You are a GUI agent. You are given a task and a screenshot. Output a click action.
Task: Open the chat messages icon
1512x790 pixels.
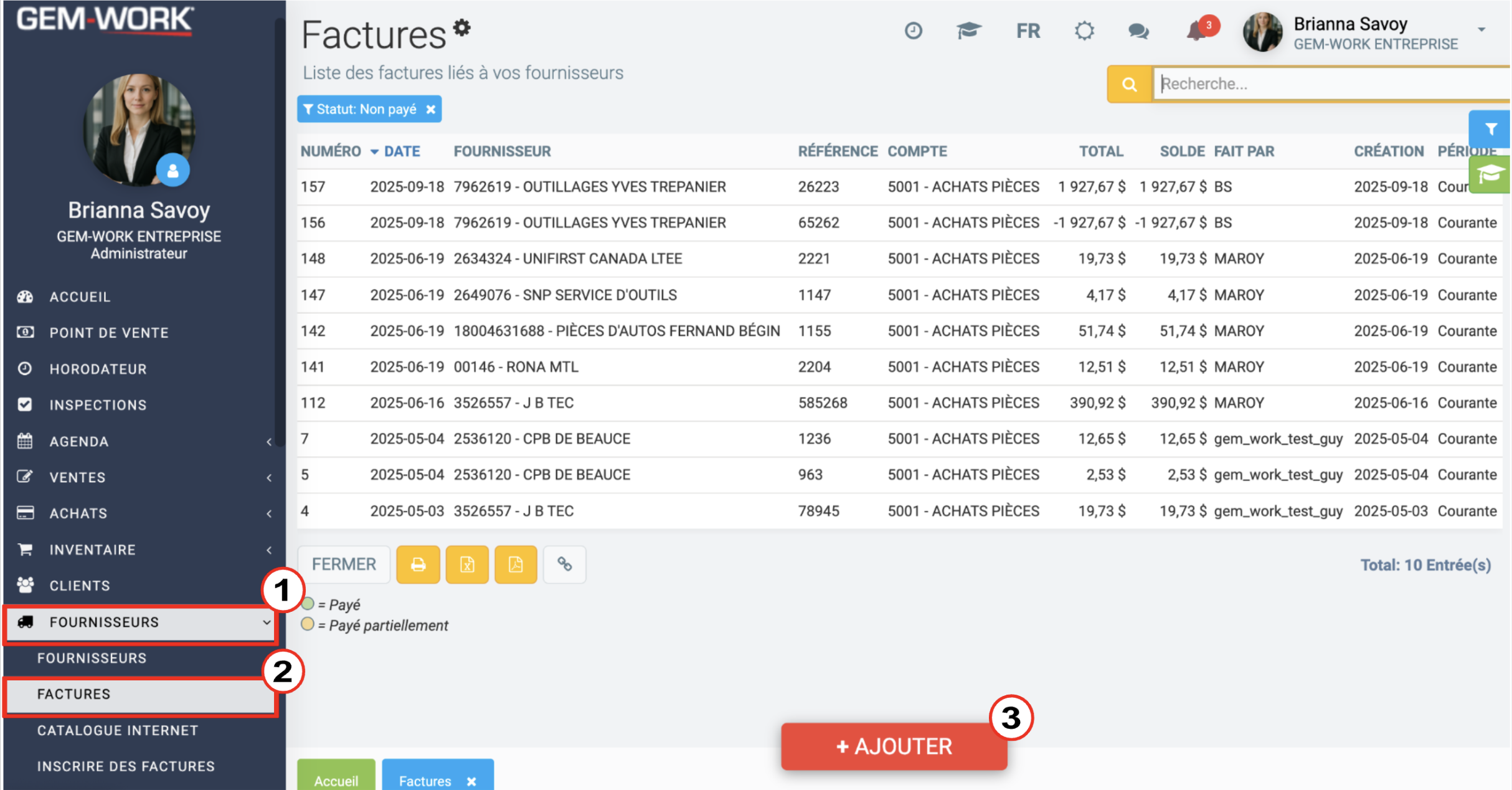pos(1138,31)
